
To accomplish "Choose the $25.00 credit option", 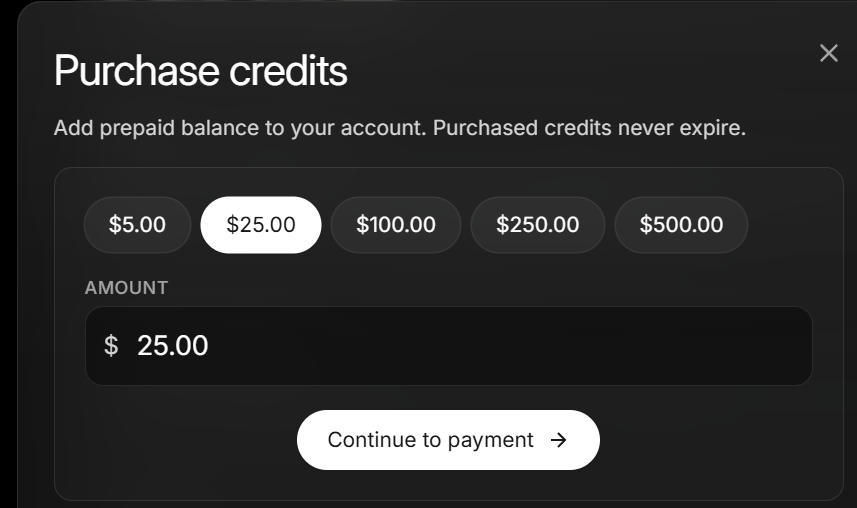I will (261, 225).
